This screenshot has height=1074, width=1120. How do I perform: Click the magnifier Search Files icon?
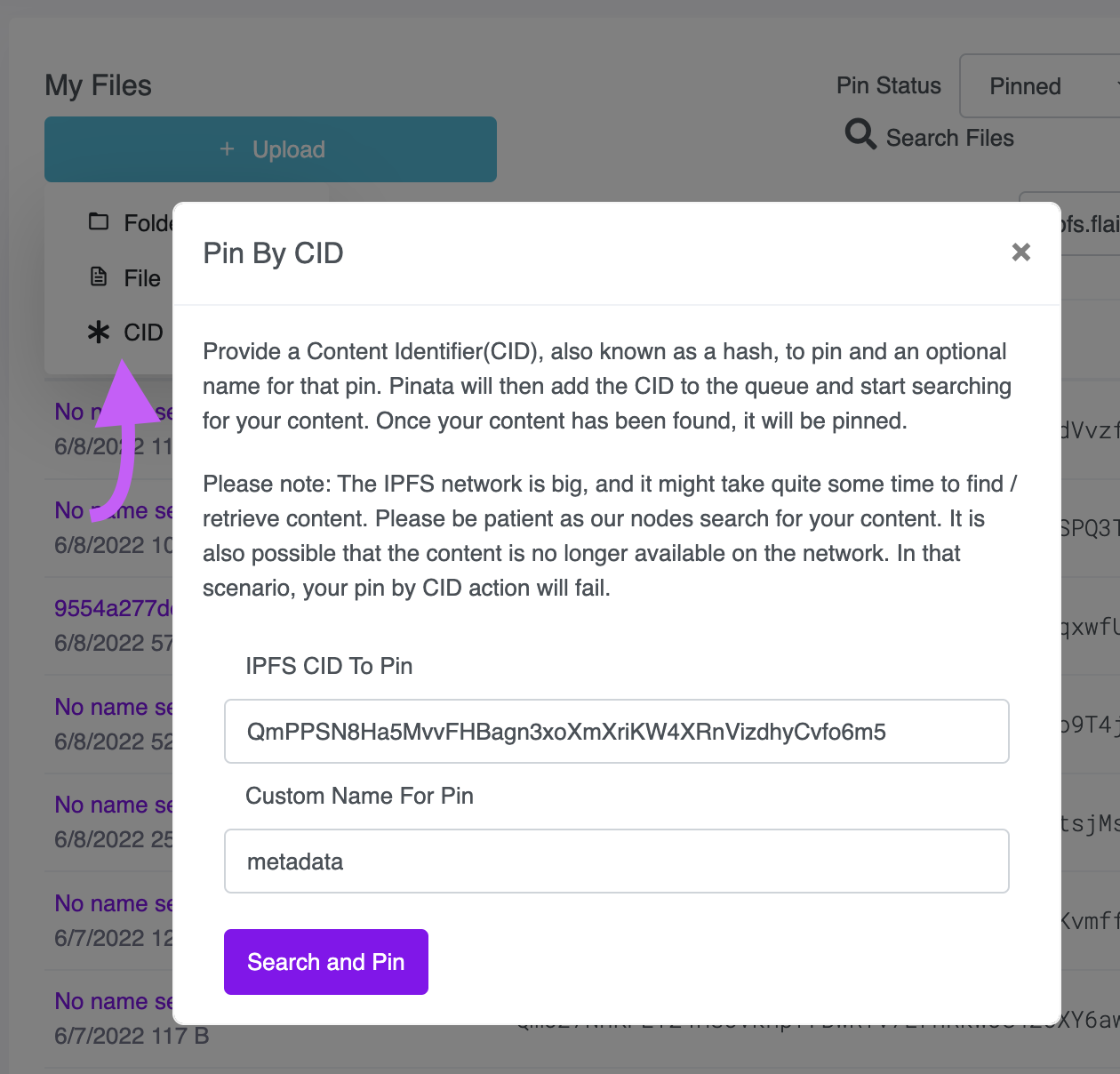860,134
